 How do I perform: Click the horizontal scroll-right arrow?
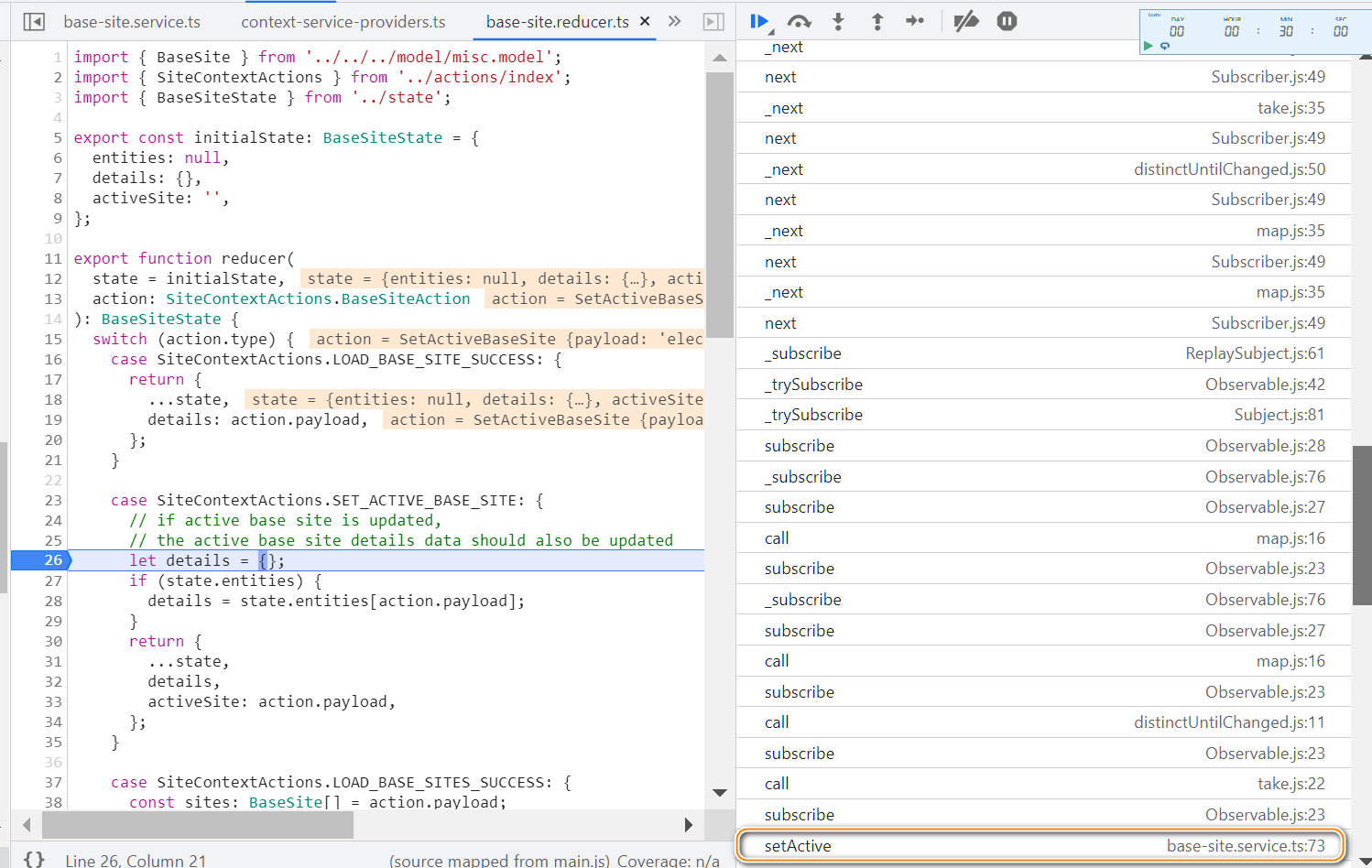pyautogui.click(x=689, y=825)
